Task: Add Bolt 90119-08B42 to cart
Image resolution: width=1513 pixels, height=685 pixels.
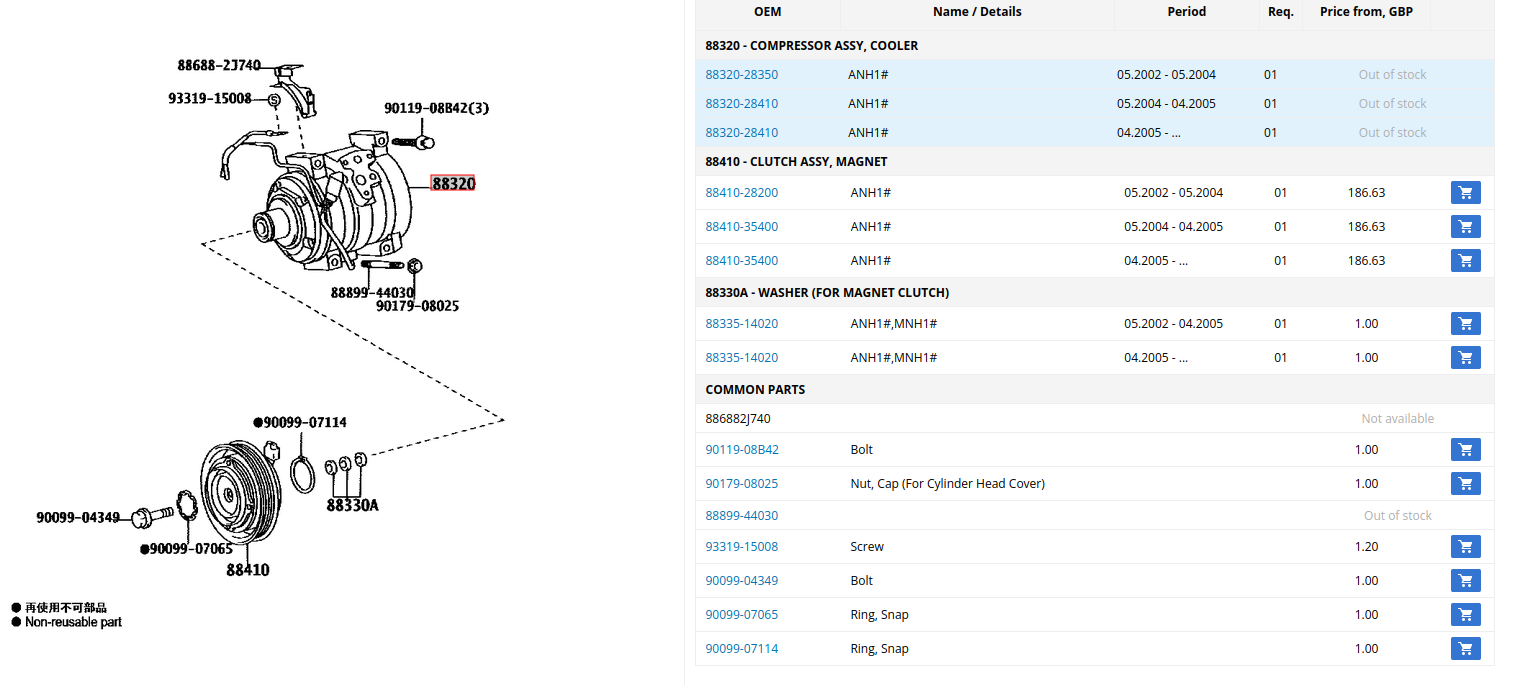Action: coord(1465,450)
